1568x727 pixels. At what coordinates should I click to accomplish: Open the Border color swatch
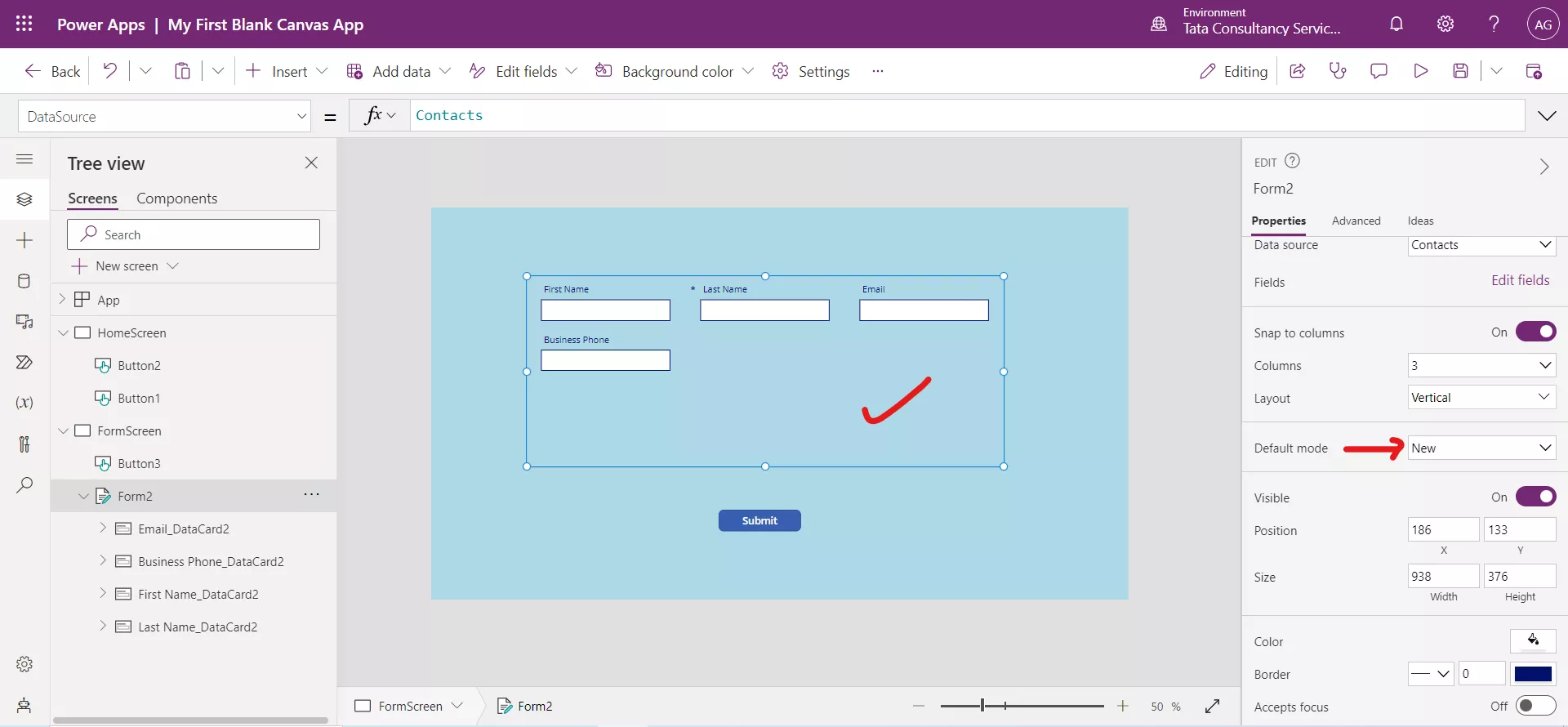pos(1533,674)
